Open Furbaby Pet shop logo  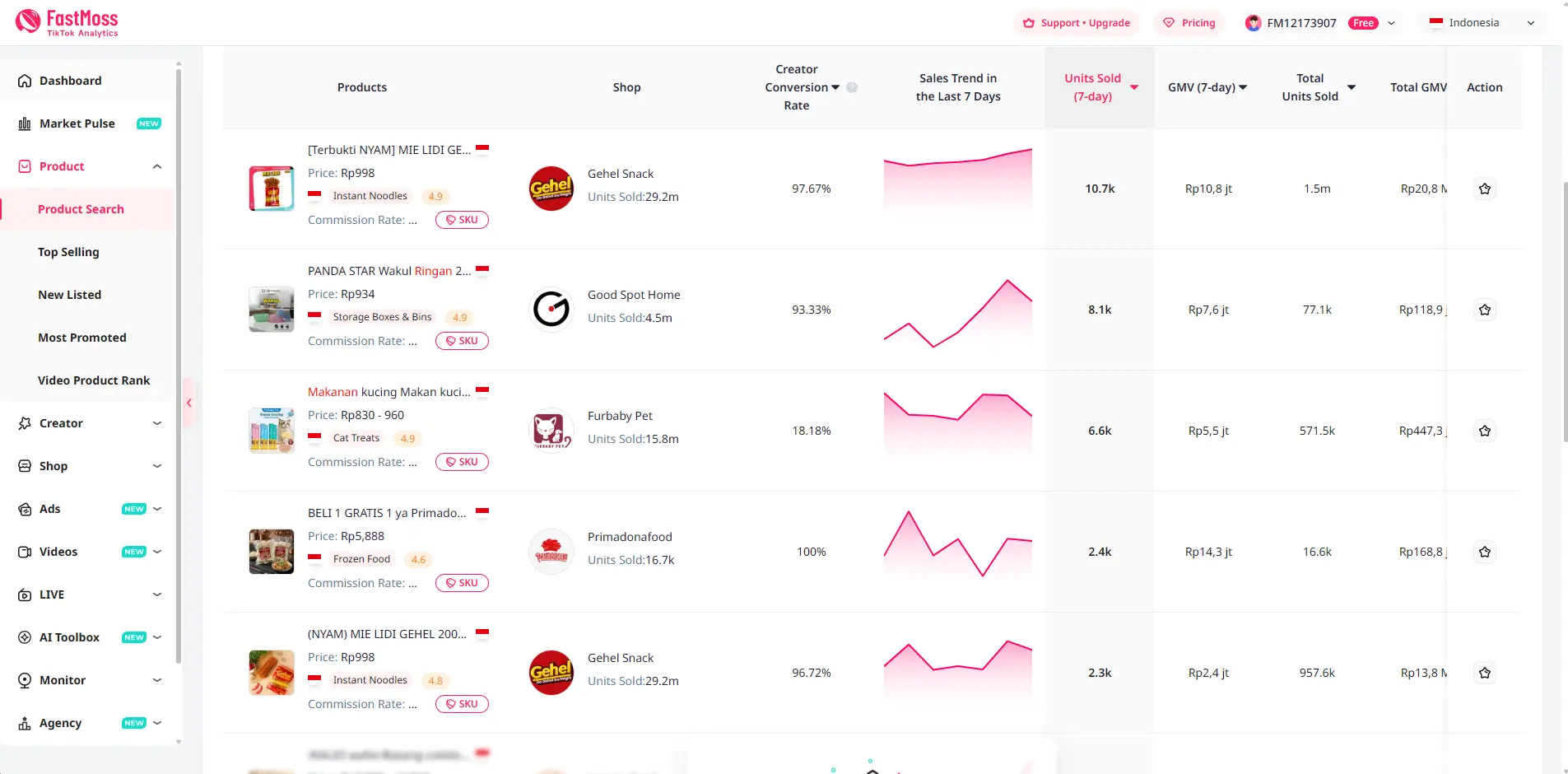[x=551, y=431]
